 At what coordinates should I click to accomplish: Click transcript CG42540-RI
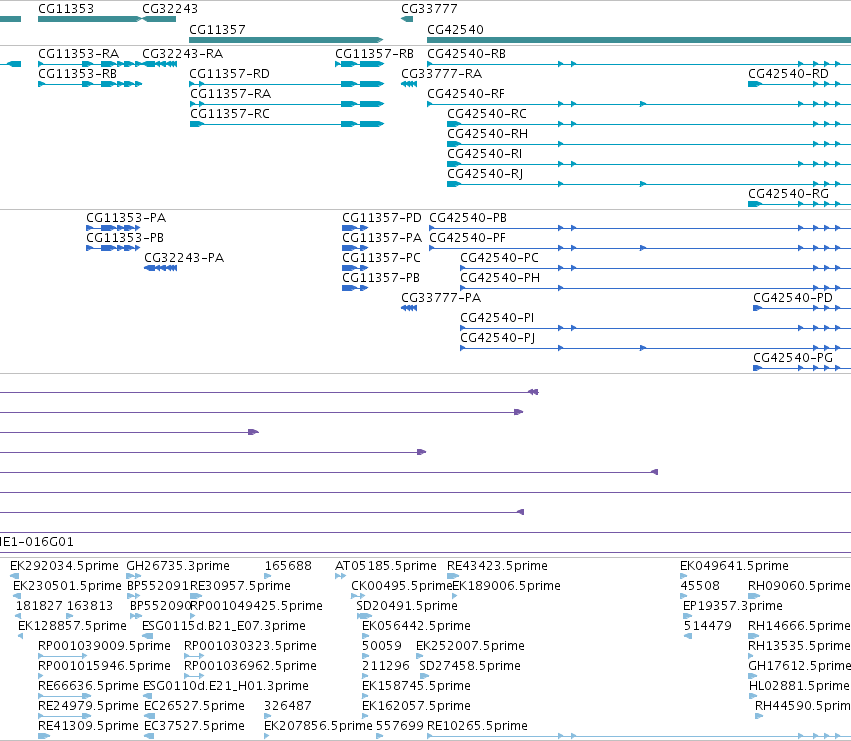485,154
